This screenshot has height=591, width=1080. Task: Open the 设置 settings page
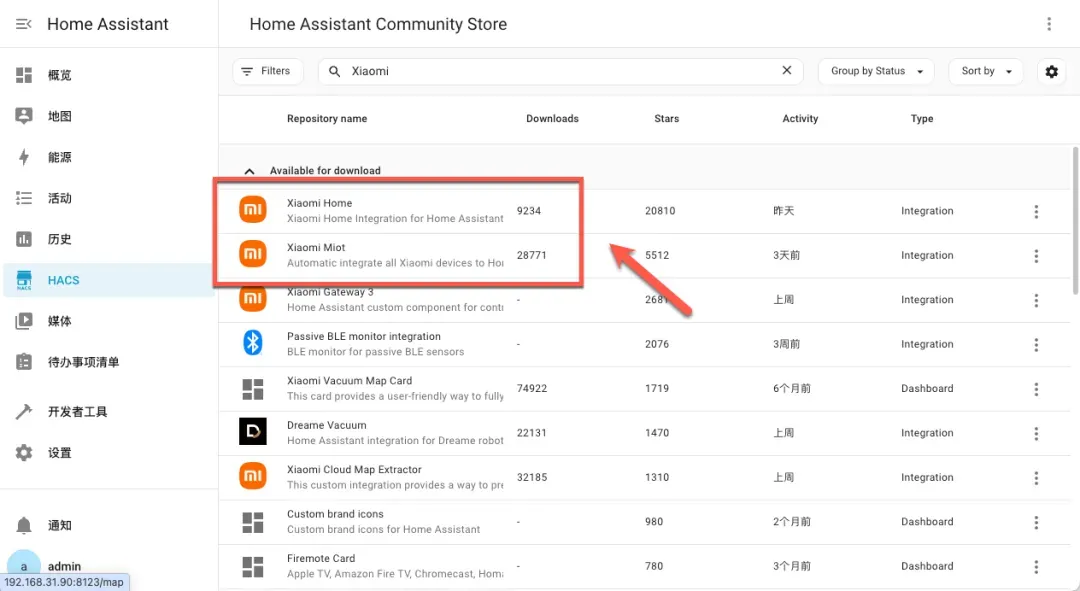pos(59,453)
